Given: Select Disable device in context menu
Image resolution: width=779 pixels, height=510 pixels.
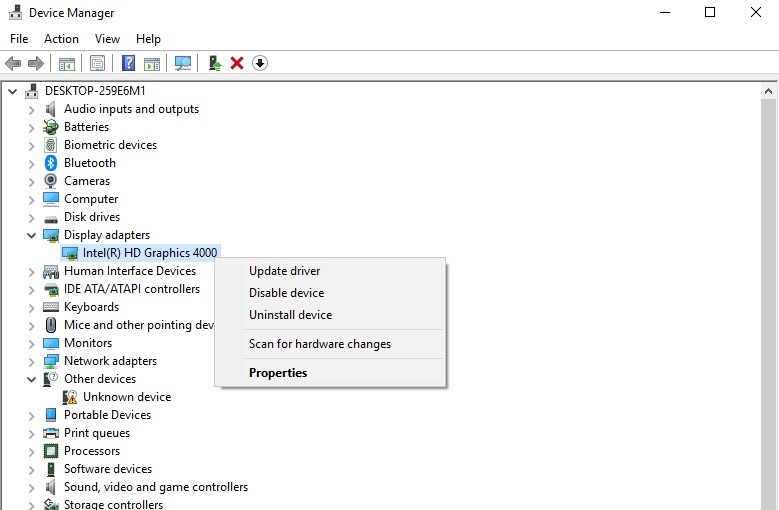Looking at the screenshot, I should [286, 293].
